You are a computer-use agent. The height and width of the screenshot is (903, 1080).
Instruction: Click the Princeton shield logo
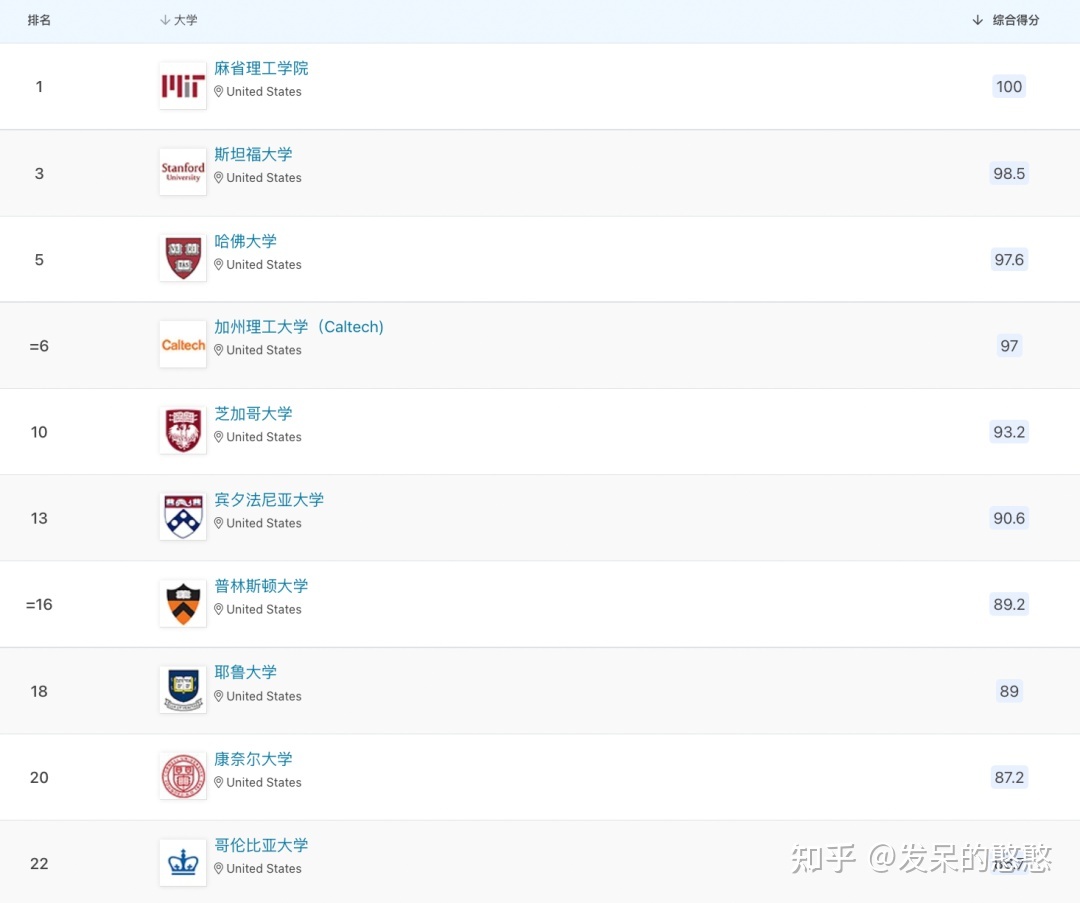coord(183,603)
